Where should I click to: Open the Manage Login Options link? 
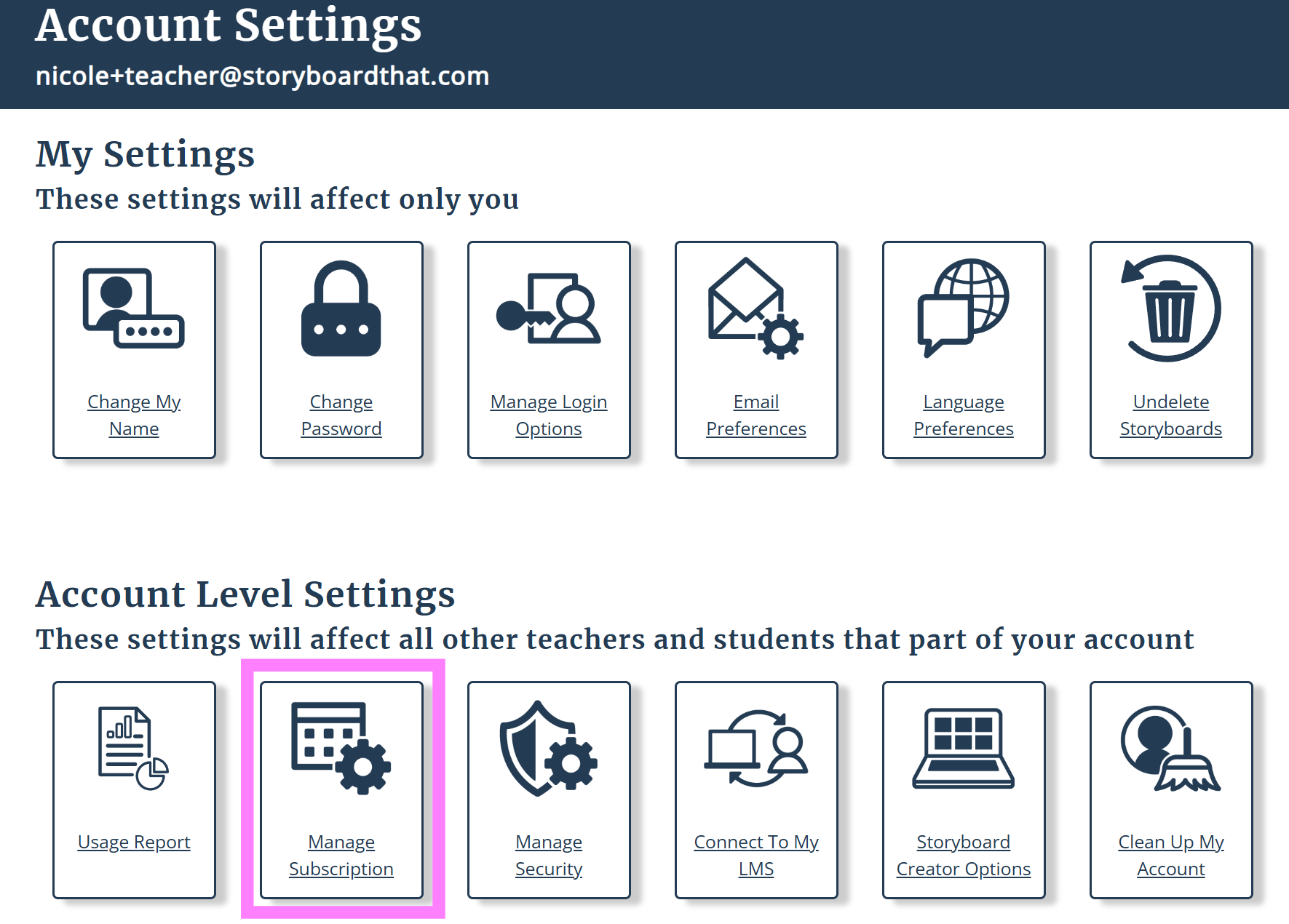coord(549,415)
